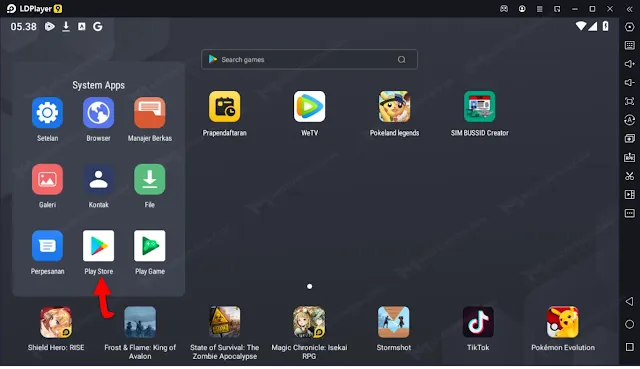The width and height of the screenshot is (640, 369).
Task: Click the multi-window title bar icon
Action: [x=557, y=9]
